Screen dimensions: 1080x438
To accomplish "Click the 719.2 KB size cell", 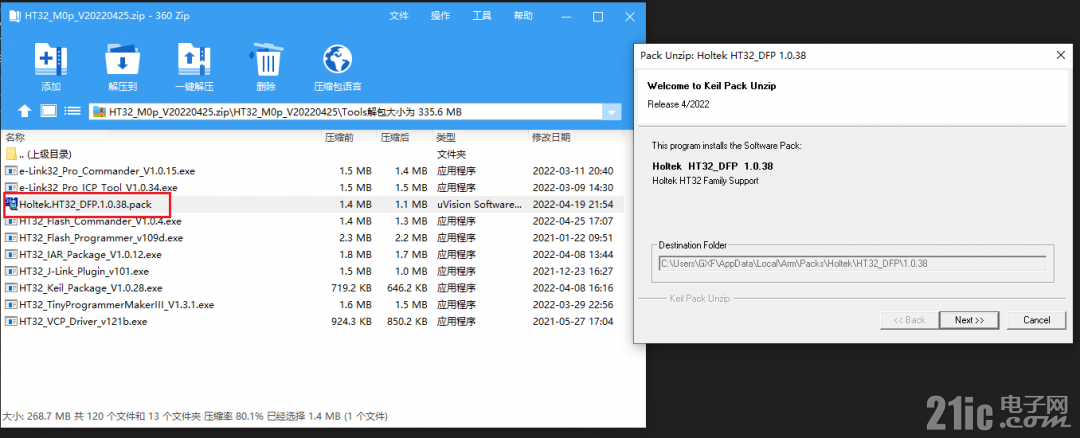I will point(351,288).
